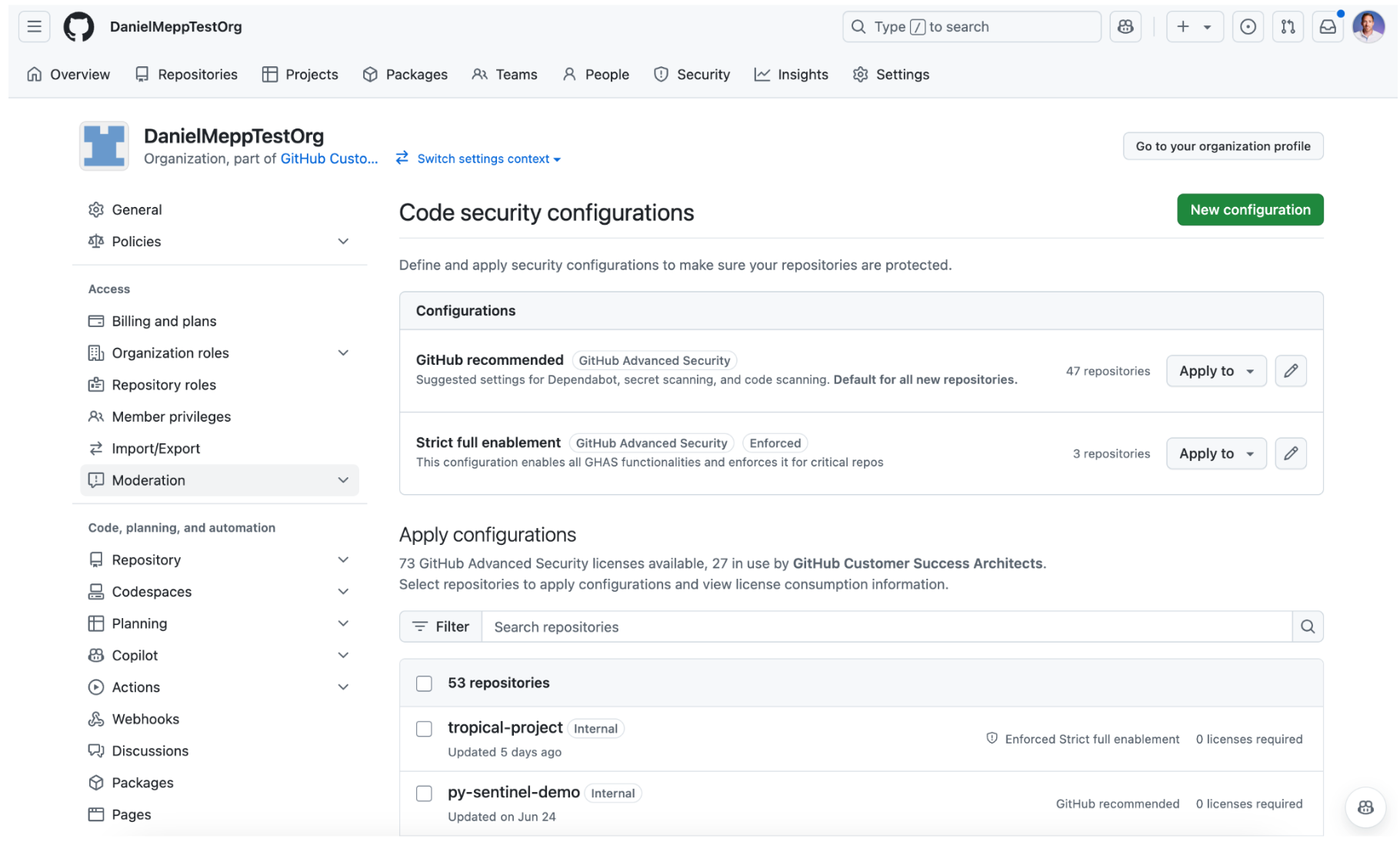The width and height of the screenshot is (1400, 842).
Task: Edit the Strict full enablement pencil icon
Action: [1291, 453]
